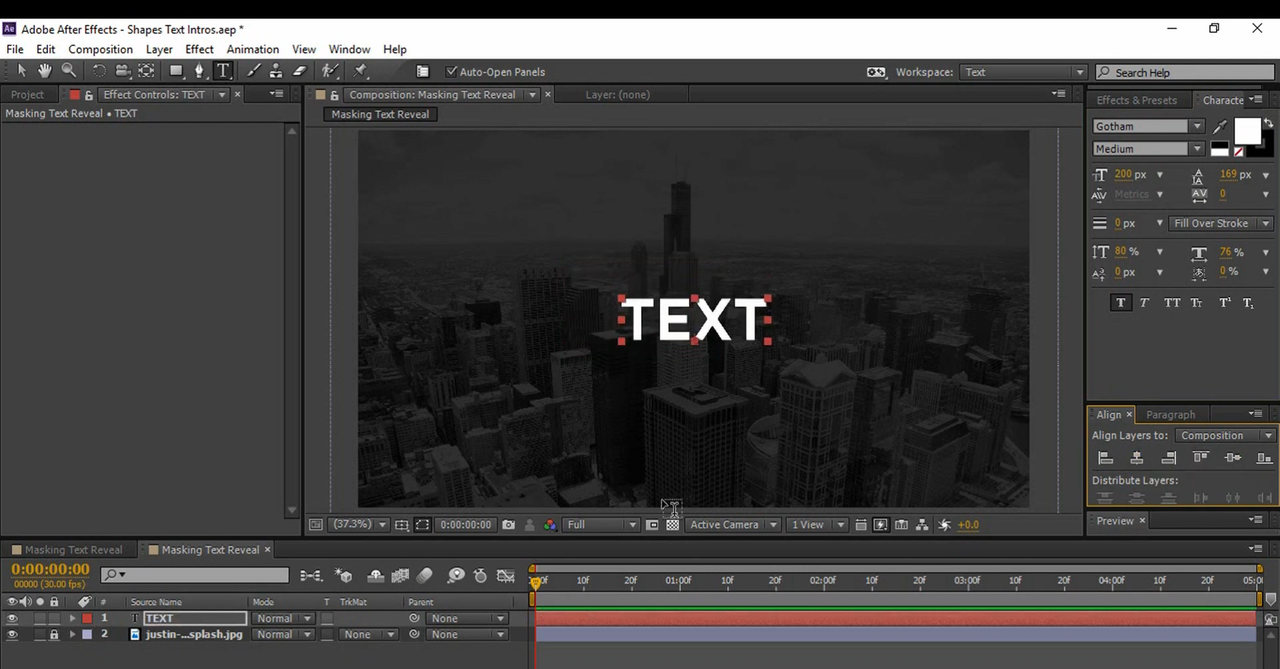This screenshot has width=1280, height=669.
Task: Open the Composition Mini-Flowchart icon in timeline
Action: coord(312,575)
